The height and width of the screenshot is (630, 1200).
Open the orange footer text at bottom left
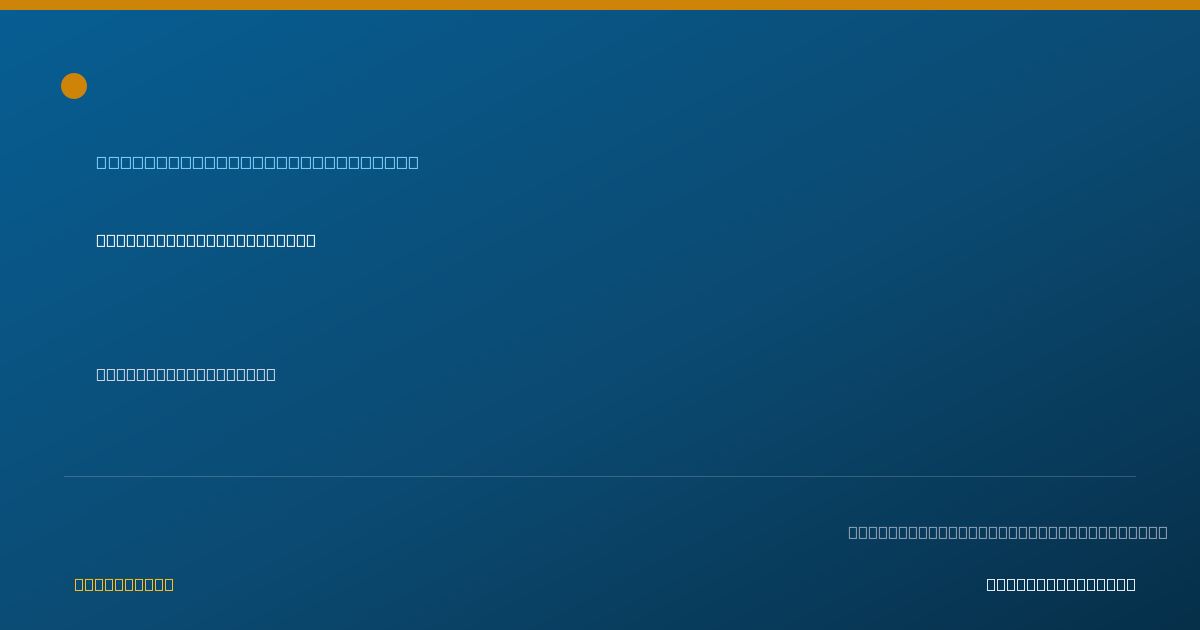pyautogui.click(x=124, y=584)
